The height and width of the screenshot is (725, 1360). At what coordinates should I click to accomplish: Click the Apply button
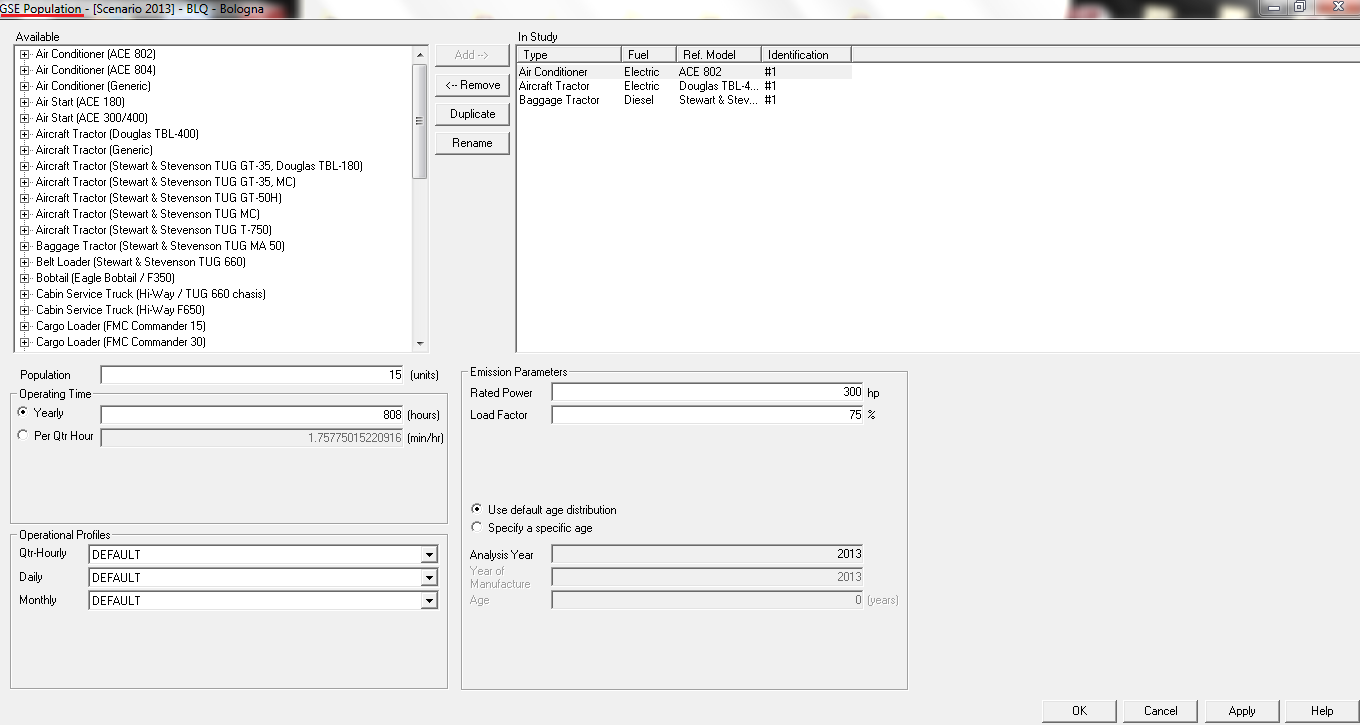pyautogui.click(x=1241, y=711)
